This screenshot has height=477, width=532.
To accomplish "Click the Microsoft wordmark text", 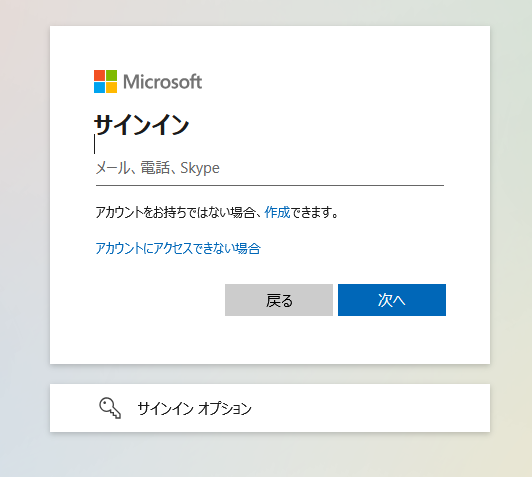I will click(x=163, y=82).
